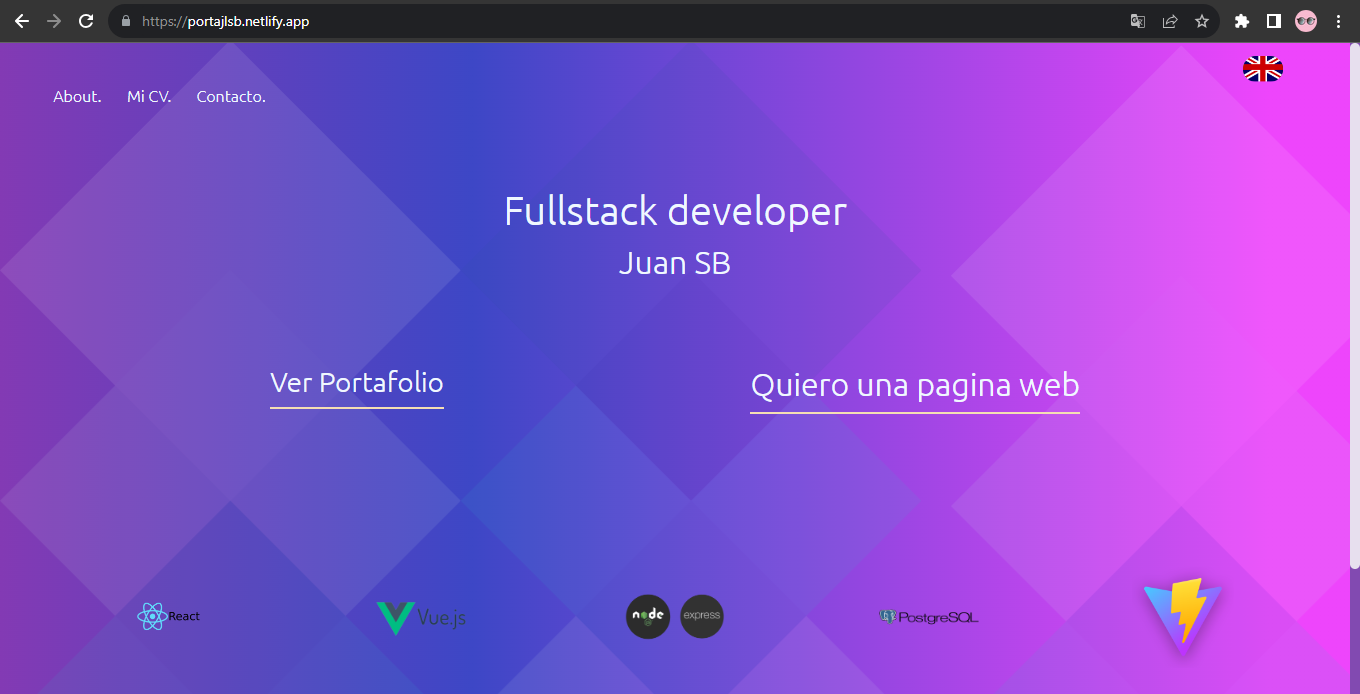Open the About. nav item
Viewport: 1360px width, 694px height.
point(77,97)
